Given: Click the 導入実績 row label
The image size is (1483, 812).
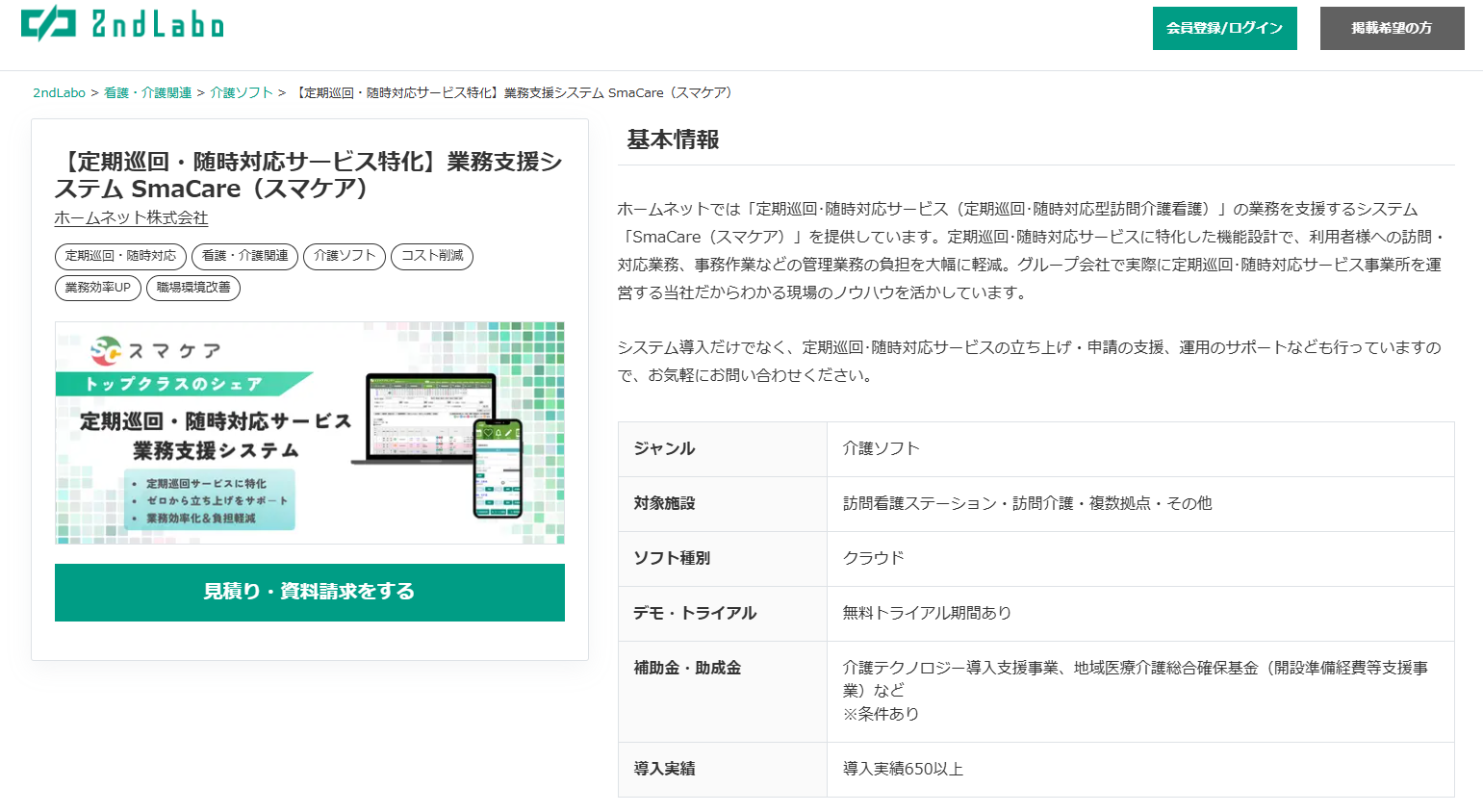Looking at the screenshot, I should pyautogui.click(x=664, y=770).
